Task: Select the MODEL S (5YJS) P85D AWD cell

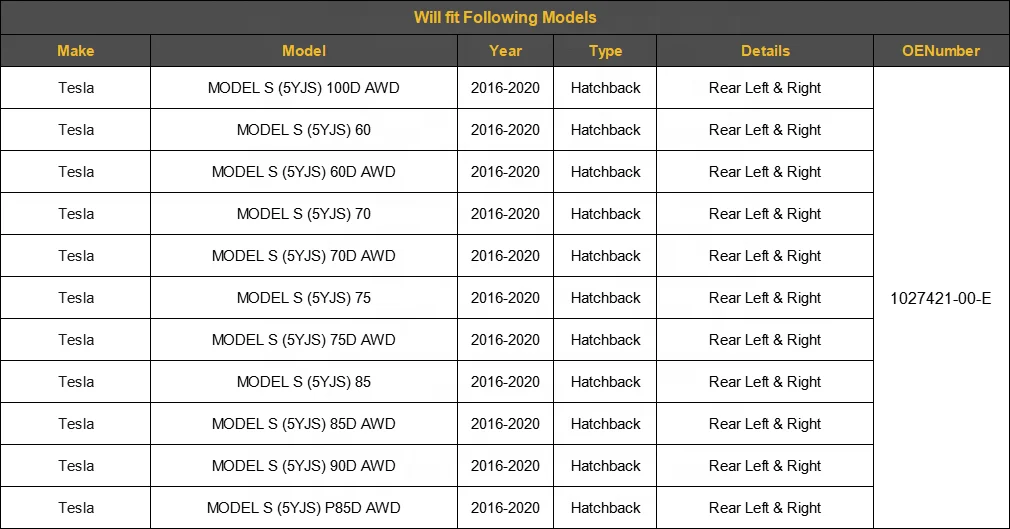Action: (304, 508)
